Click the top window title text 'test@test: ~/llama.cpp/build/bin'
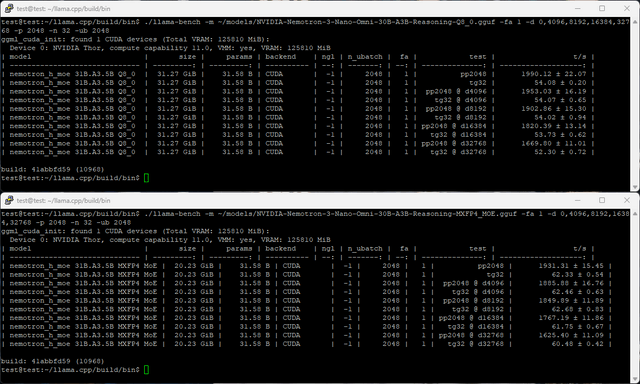 [x=63, y=9]
